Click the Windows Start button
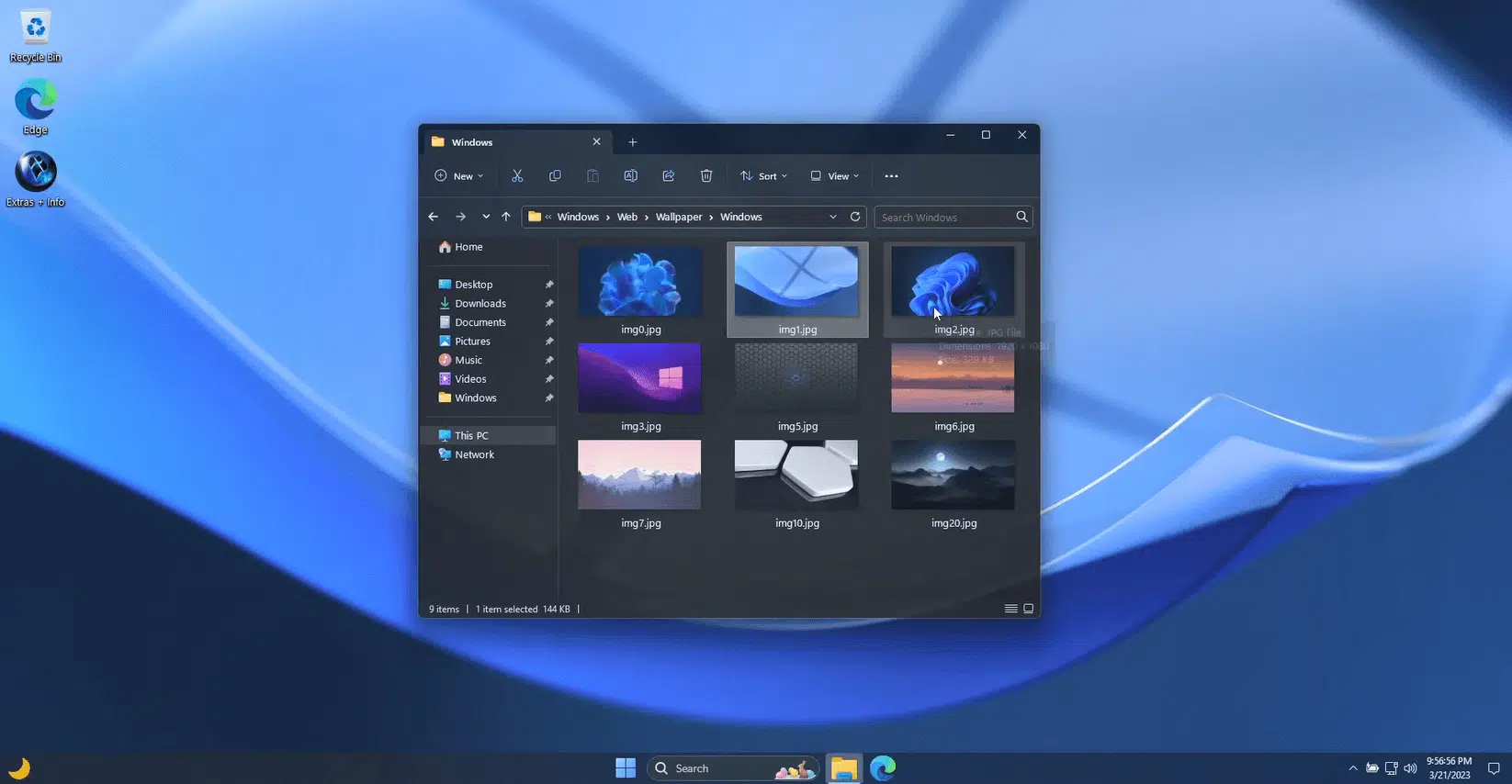This screenshot has width=1512, height=784. coord(626,768)
